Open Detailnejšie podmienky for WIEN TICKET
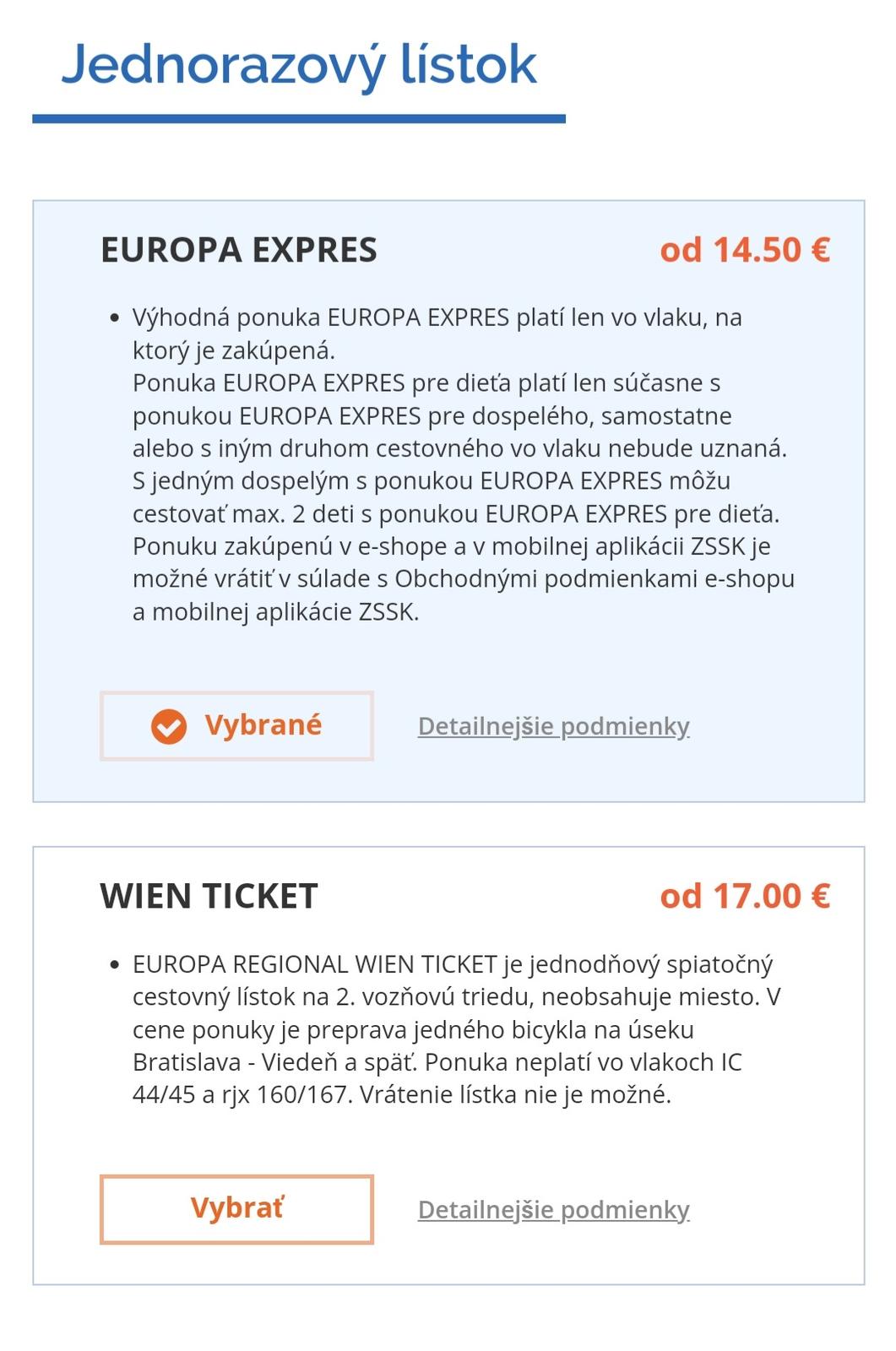Screen dimensions: 896x1351 click(553, 1210)
